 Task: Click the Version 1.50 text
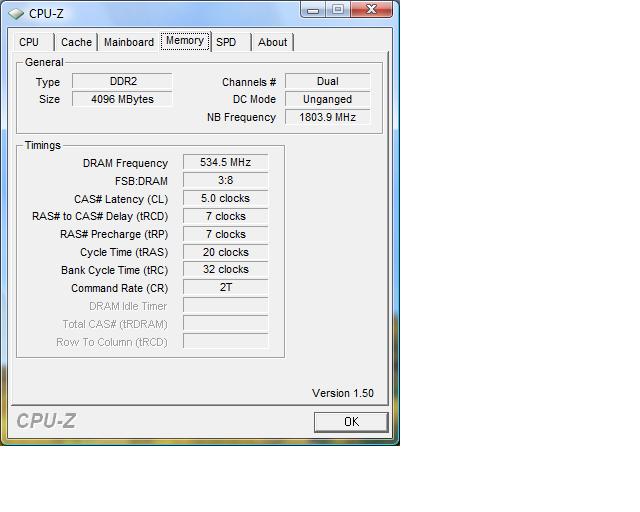coord(343,393)
